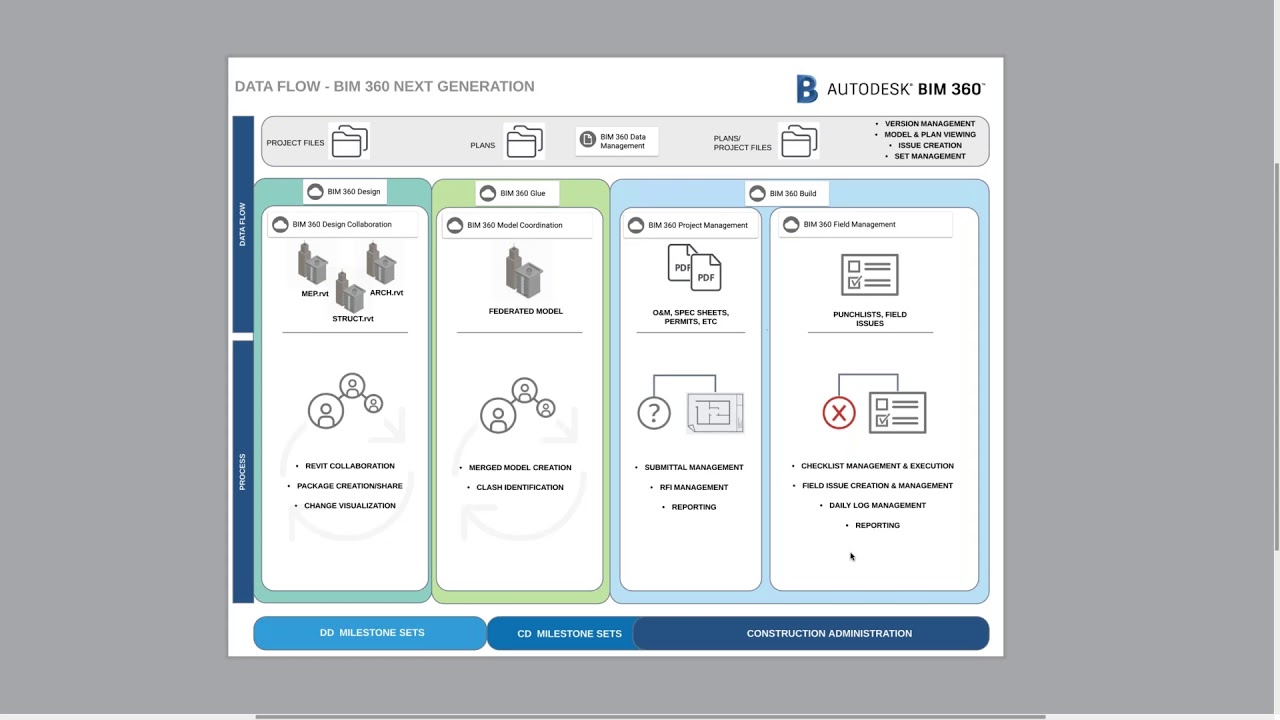This screenshot has width=1280, height=720.
Task: Click the Plans/Project Files folder icon
Action: pyautogui.click(x=799, y=141)
